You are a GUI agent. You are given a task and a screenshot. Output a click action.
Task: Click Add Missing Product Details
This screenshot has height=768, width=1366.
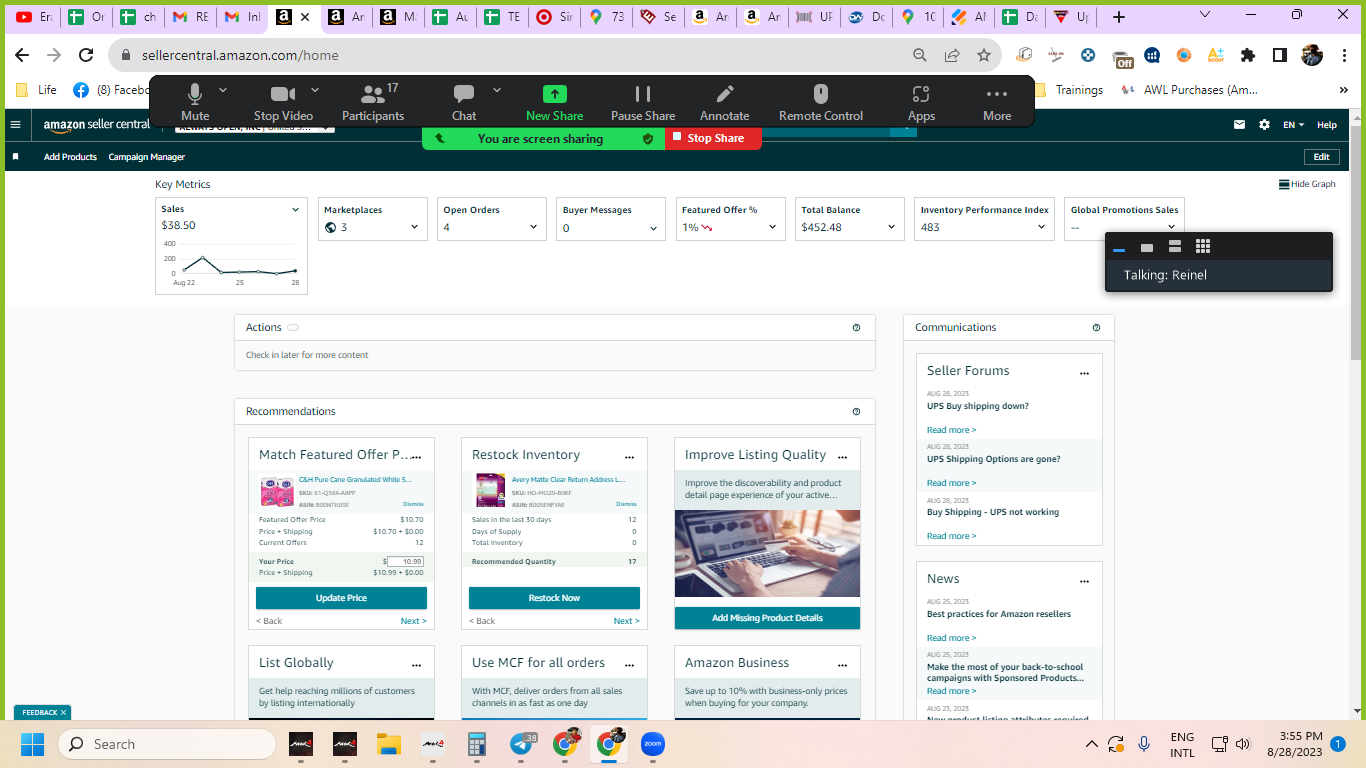767,618
